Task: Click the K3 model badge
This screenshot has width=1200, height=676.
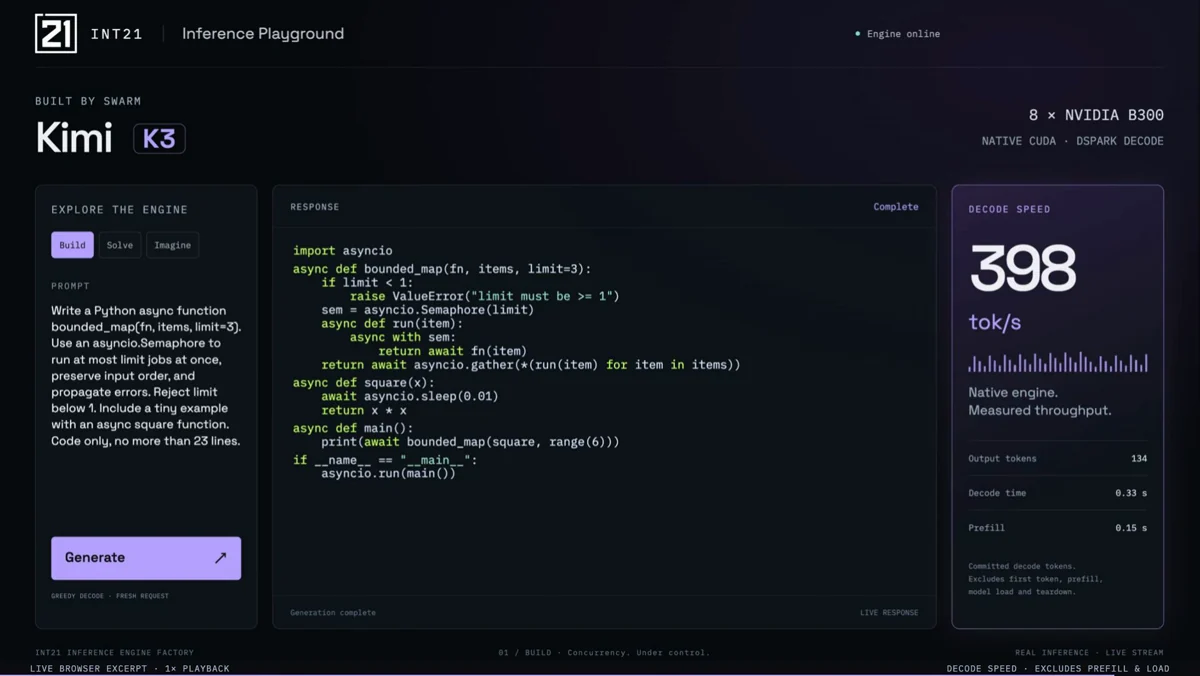Action: tap(159, 138)
